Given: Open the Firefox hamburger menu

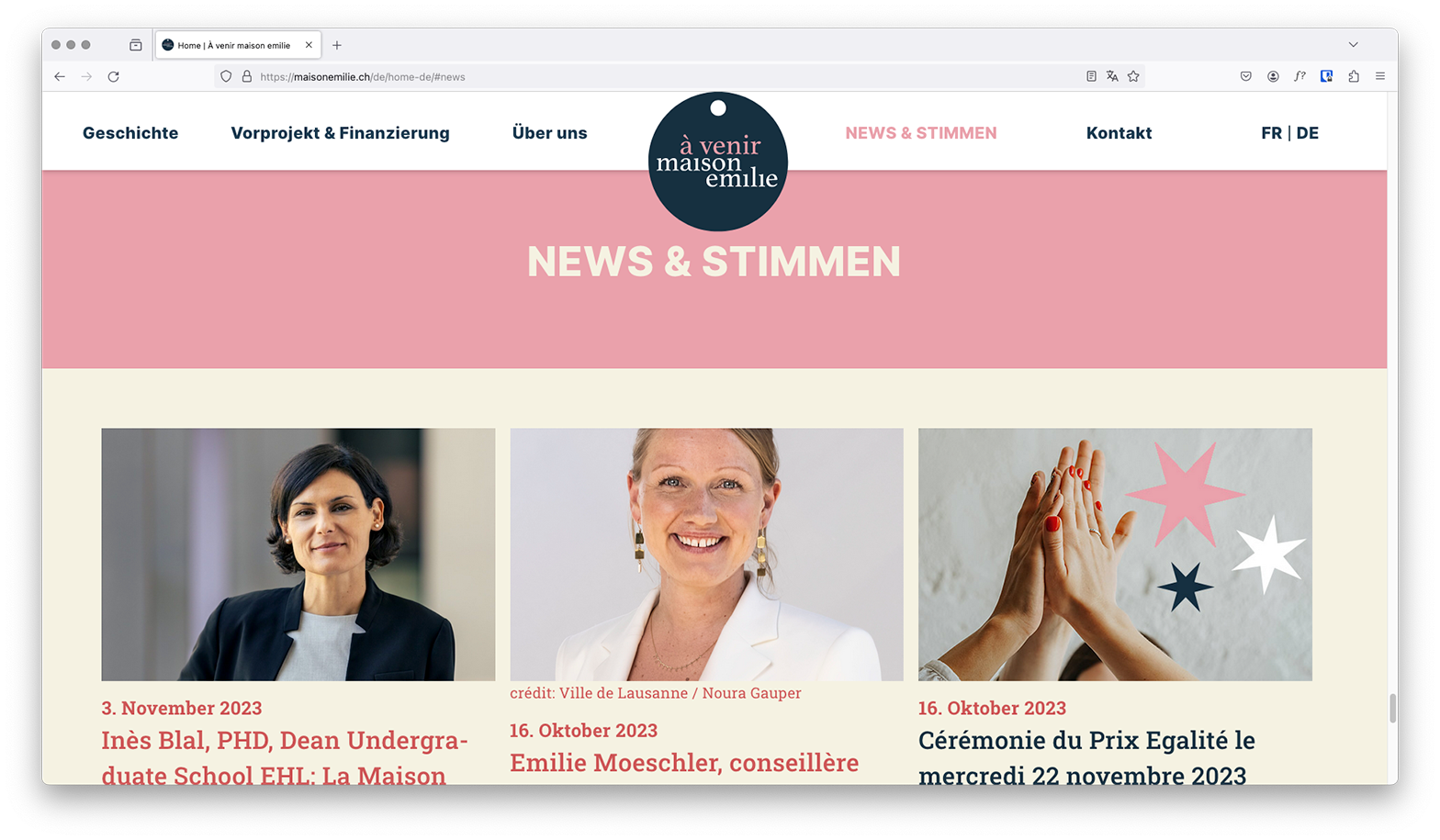Looking at the screenshot, I should pyautogui.click(x=1380, y=77).
